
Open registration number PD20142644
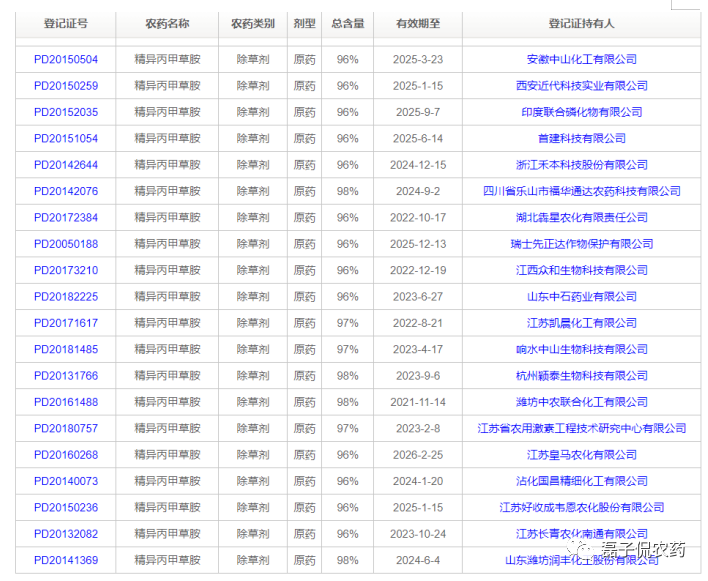tap(66, 165)
